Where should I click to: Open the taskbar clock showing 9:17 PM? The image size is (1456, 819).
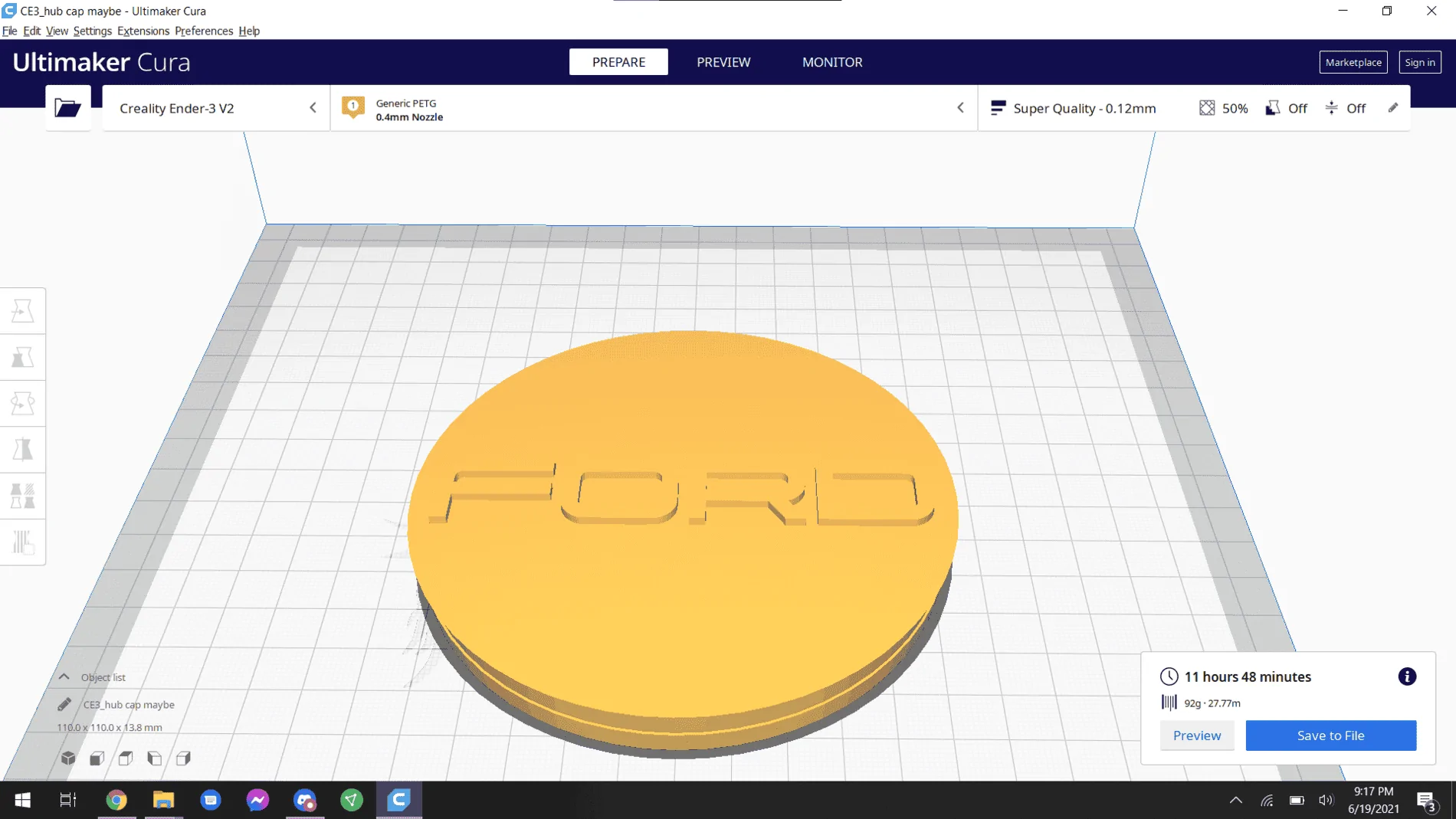point(1373,800)
